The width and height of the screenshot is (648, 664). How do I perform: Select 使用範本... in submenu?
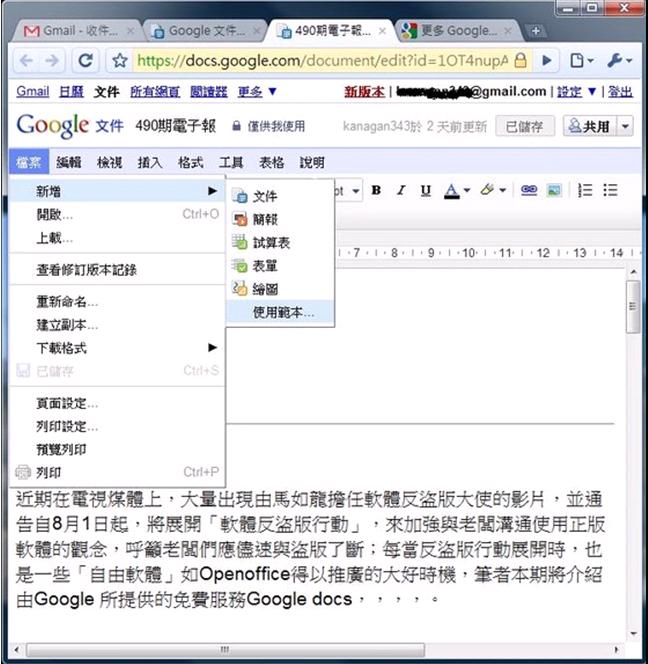[280, 313]
